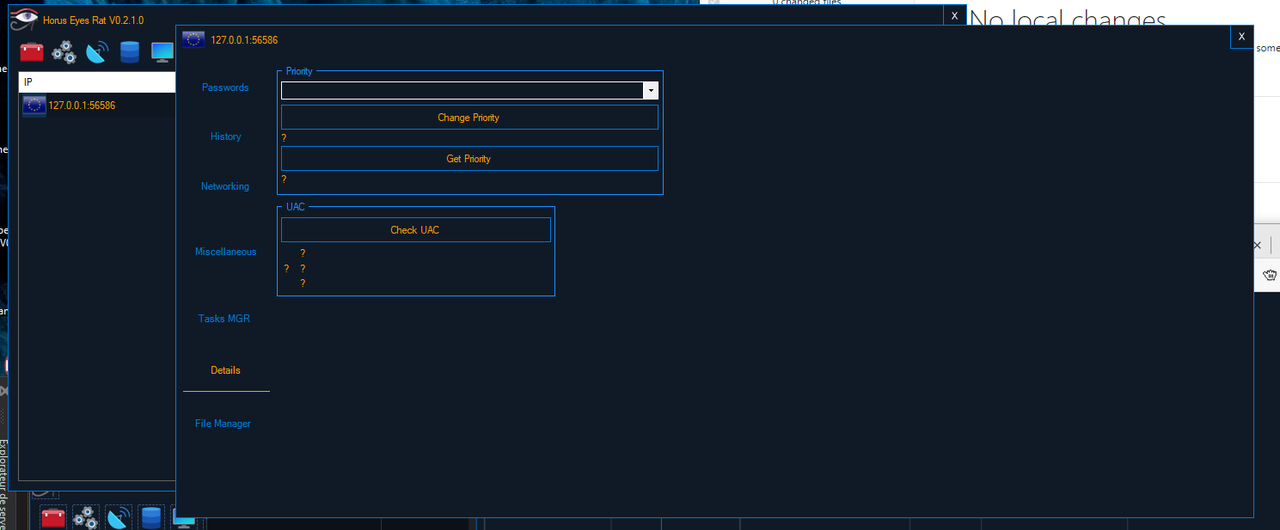Select the satellite dish icon in background designer form

(x=118, y=518)
